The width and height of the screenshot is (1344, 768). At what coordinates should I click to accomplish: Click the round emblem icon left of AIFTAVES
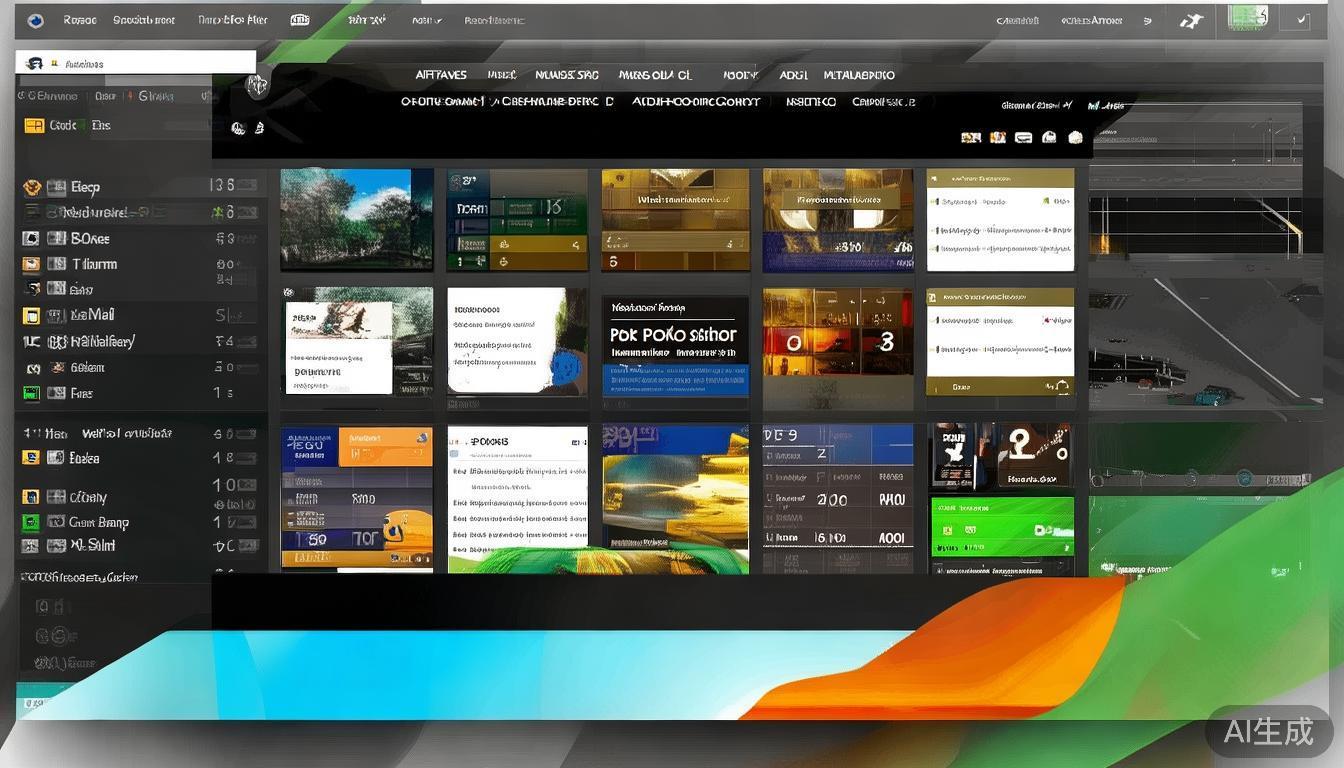tap(257, 86)
